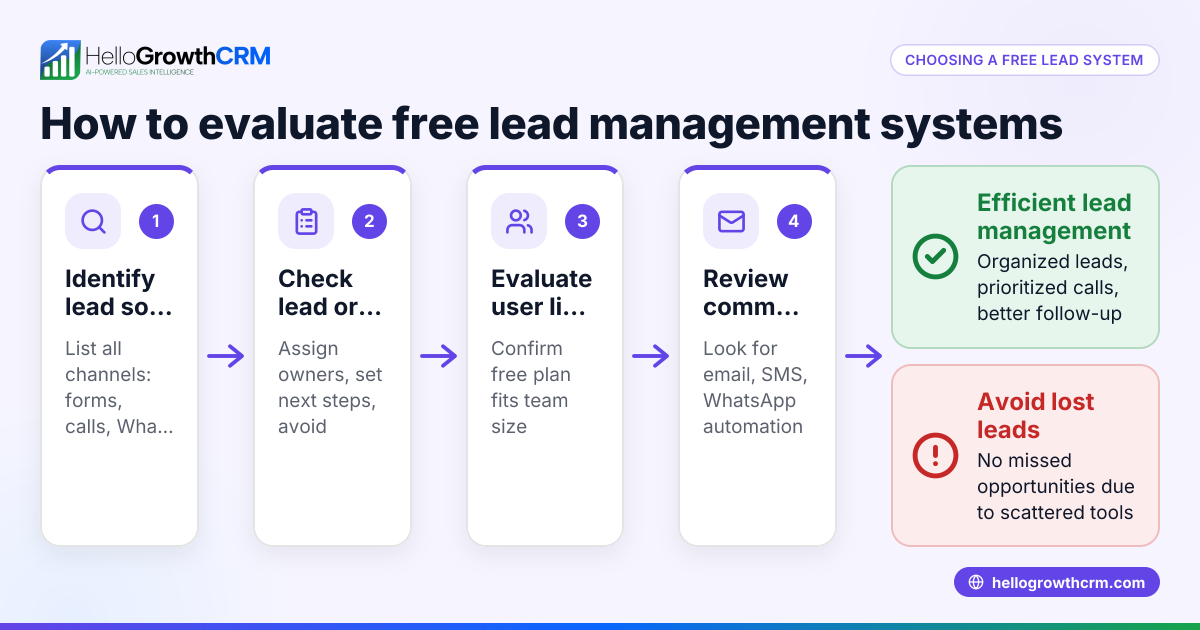Select the 'Choosing a free lead system' badge
Image resolution: width=1200 pixels, height=630 pixels.
[1024, 60]
